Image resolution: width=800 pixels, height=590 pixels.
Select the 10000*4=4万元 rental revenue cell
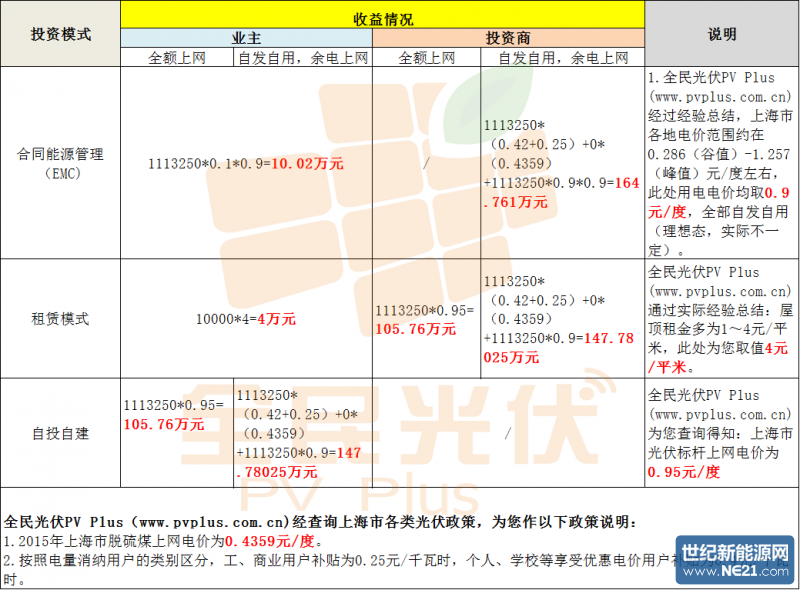(x=246, y=319)
